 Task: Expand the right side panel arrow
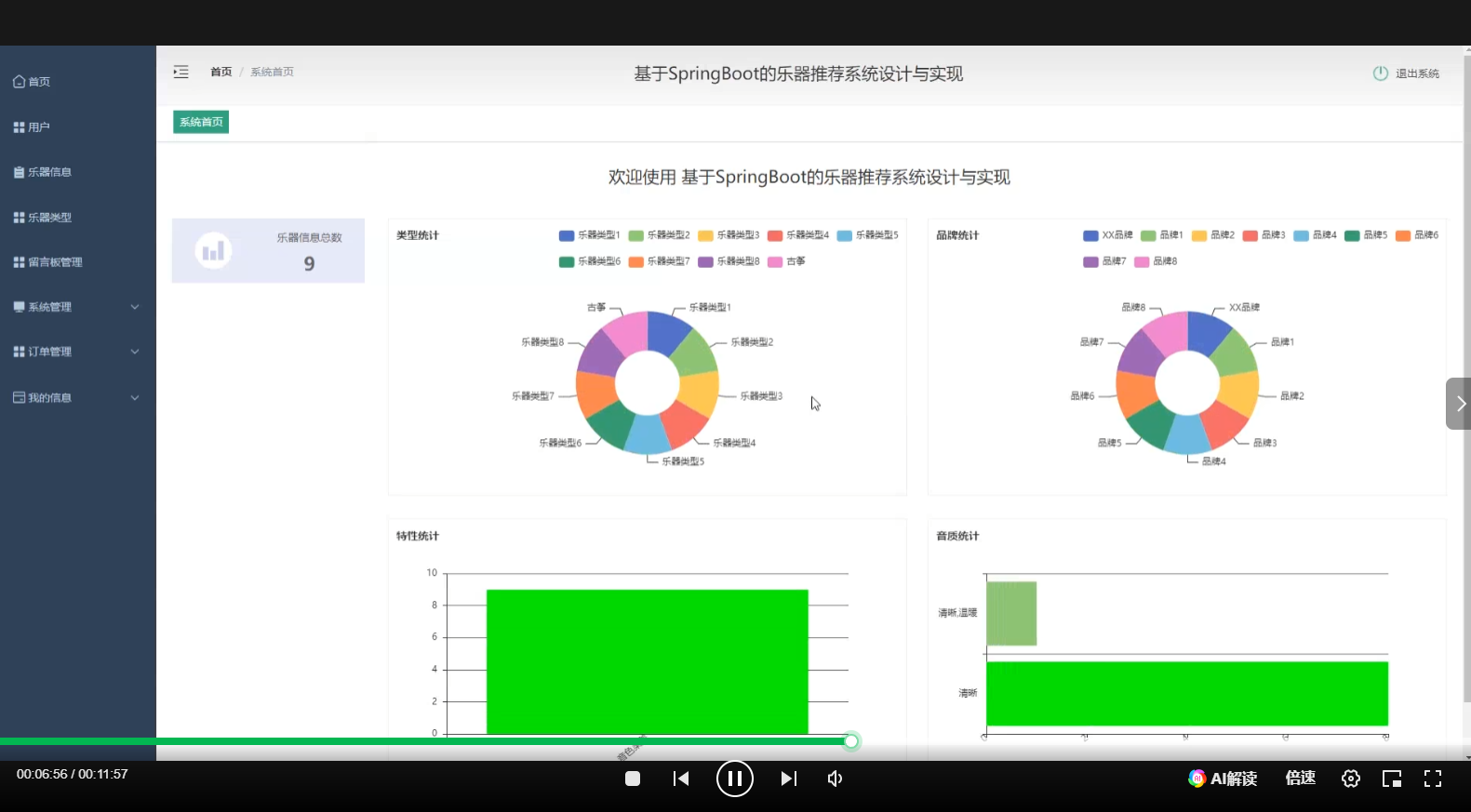coord(1458,404)
